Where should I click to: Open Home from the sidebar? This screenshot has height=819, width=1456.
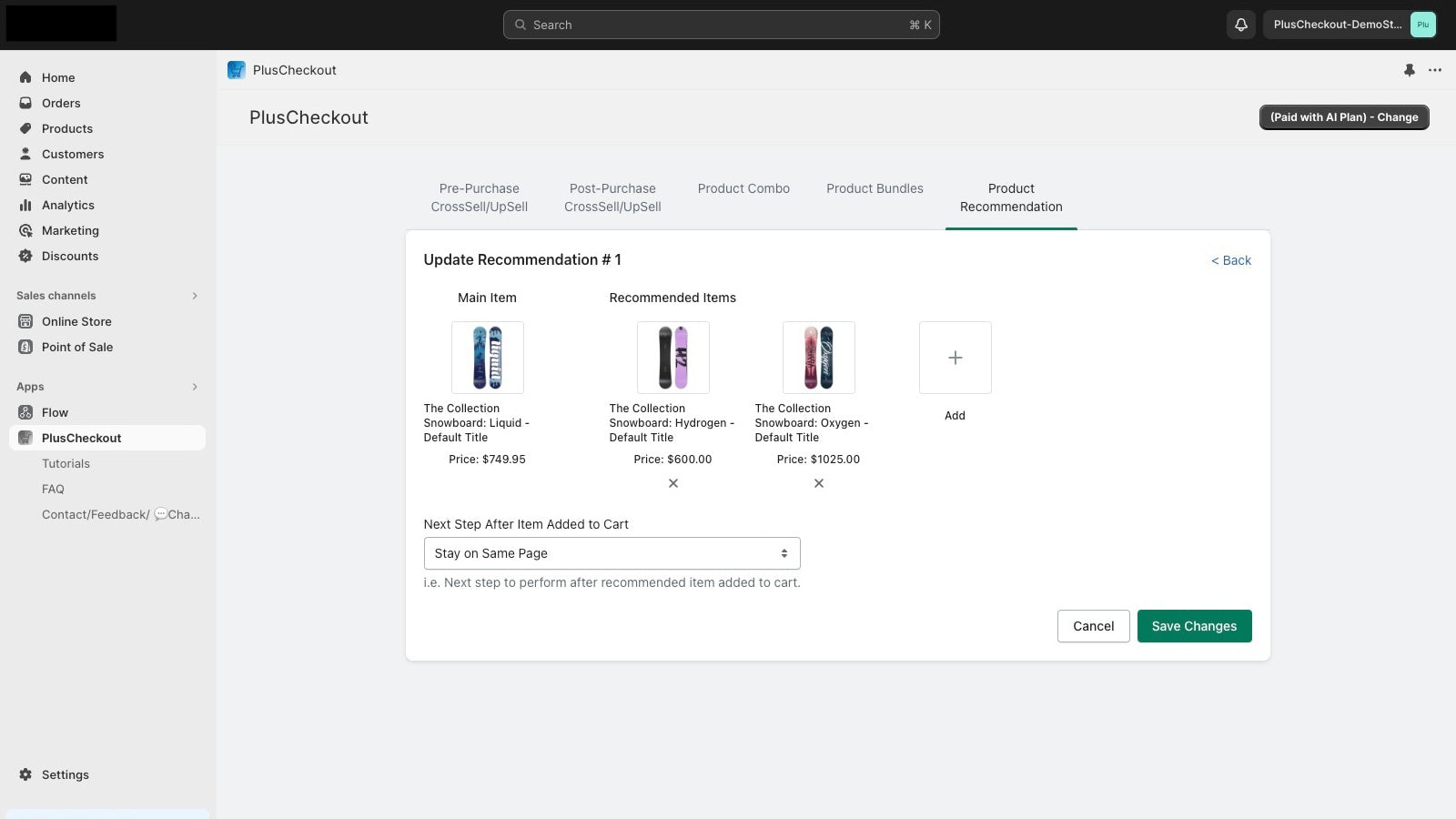pyautogui.click(x=58, y=77)
